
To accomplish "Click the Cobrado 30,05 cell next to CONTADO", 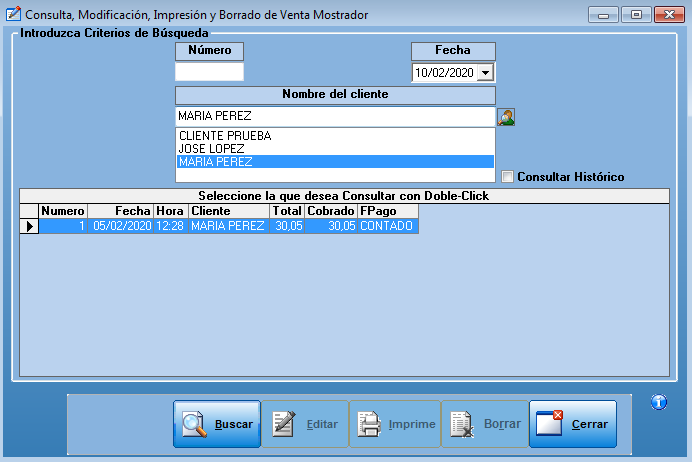I will (x=331, y=226).
